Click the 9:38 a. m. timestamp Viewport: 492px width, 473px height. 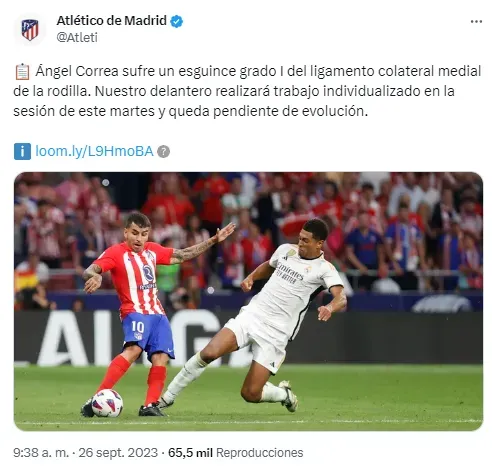[x=41, y=453]
